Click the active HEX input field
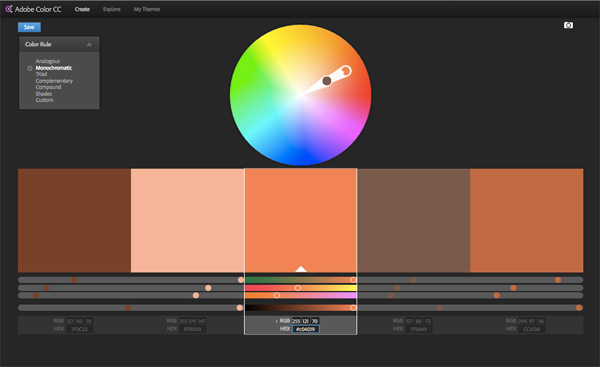The width and height of the screenshot is (600, 367). (305, 329)
